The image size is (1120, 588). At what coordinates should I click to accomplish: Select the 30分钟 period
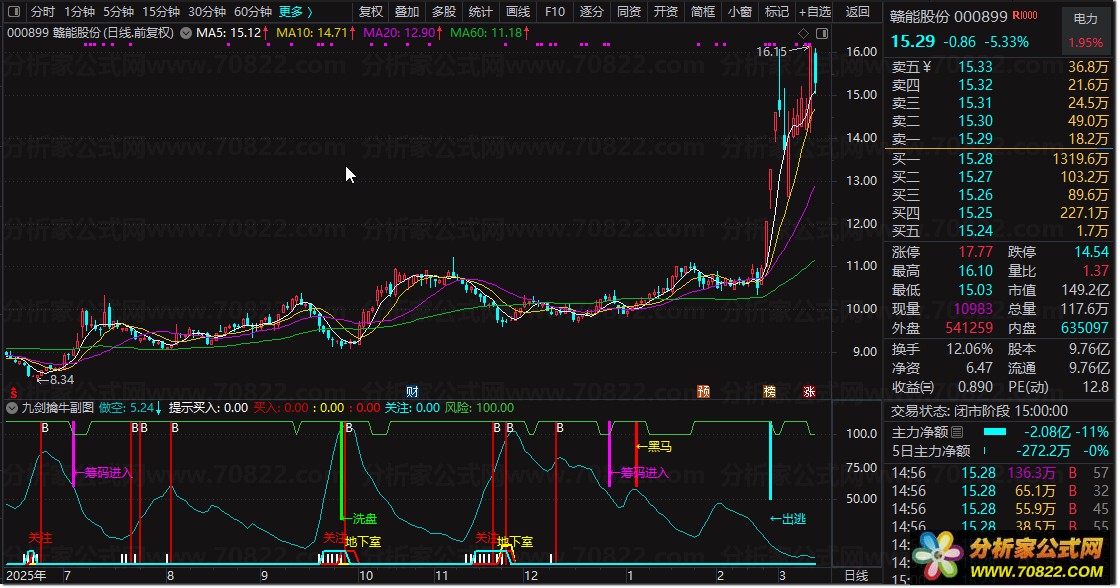(207, 11)
